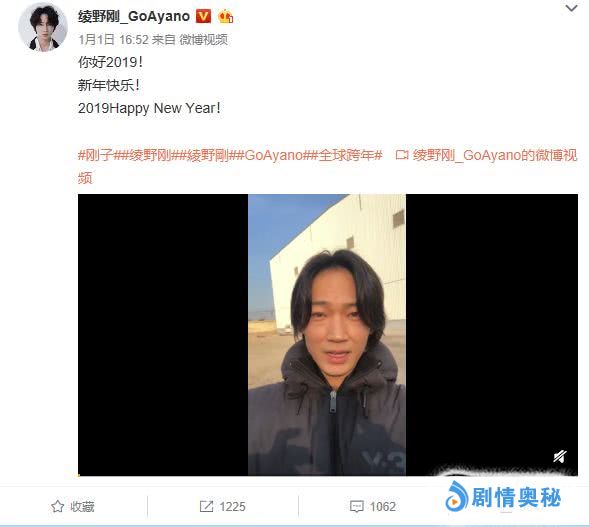Open the profile avatar of 绫野刚_GoAyano
Viewport: 589px width, 527px height.
42,27
